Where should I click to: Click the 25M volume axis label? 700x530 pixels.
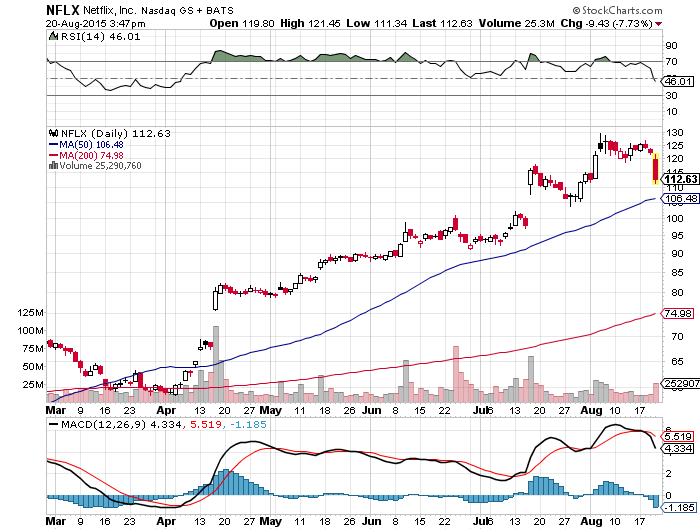(x=33, y=384)
